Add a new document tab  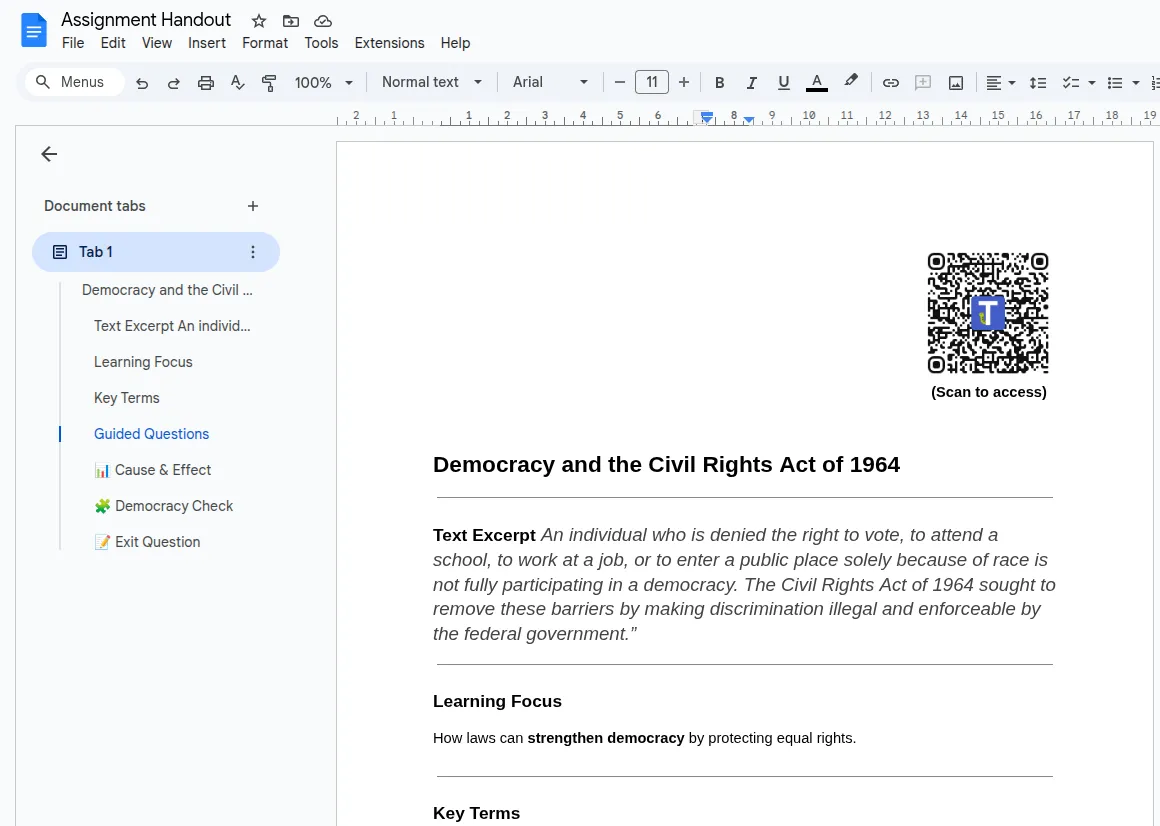[252, 206]
